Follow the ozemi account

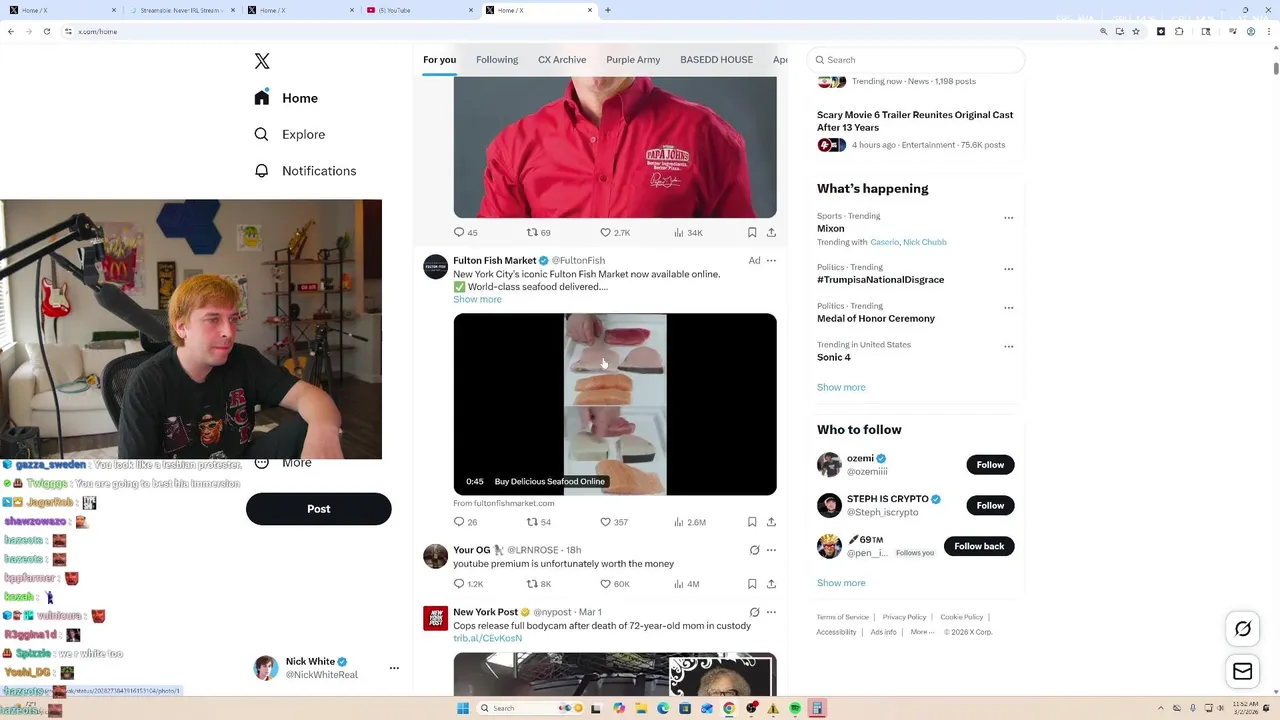tap(990, 465)
